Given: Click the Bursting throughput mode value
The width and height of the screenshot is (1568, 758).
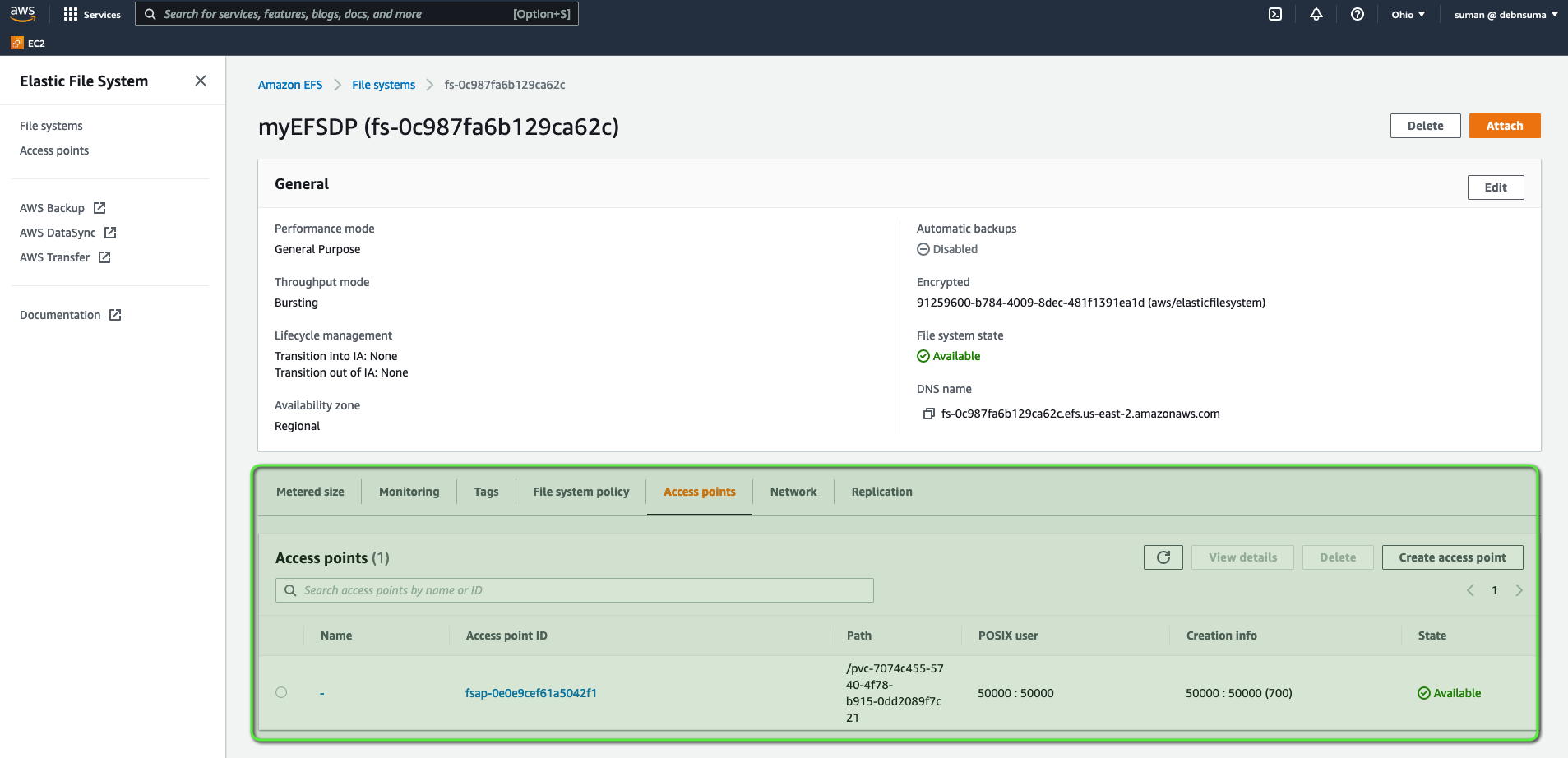Looking at the screenshot, I should click(296, 303).
